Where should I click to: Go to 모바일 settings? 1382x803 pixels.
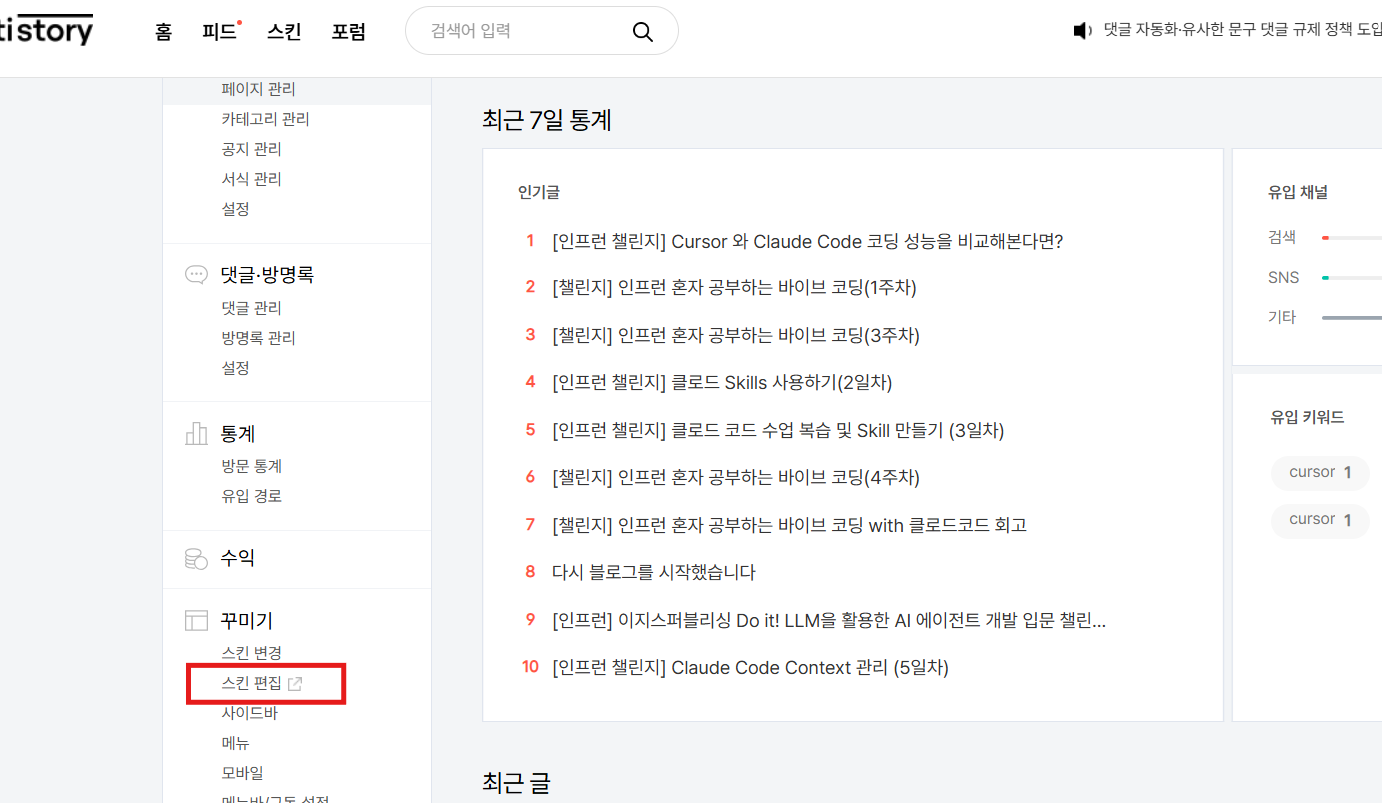pyautogui.click(x=242, y=773)
